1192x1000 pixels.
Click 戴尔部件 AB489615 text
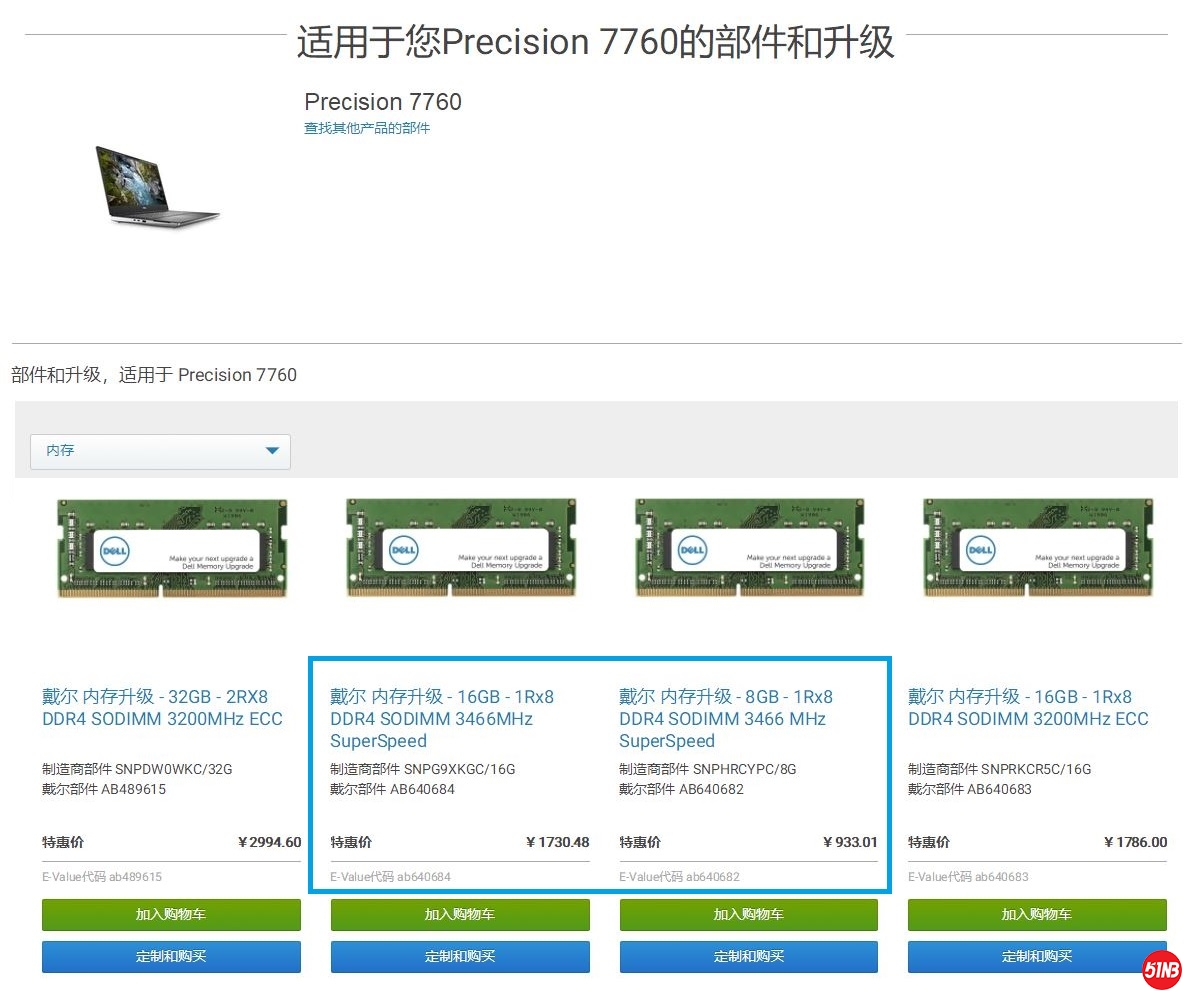(x=103, y=789)
